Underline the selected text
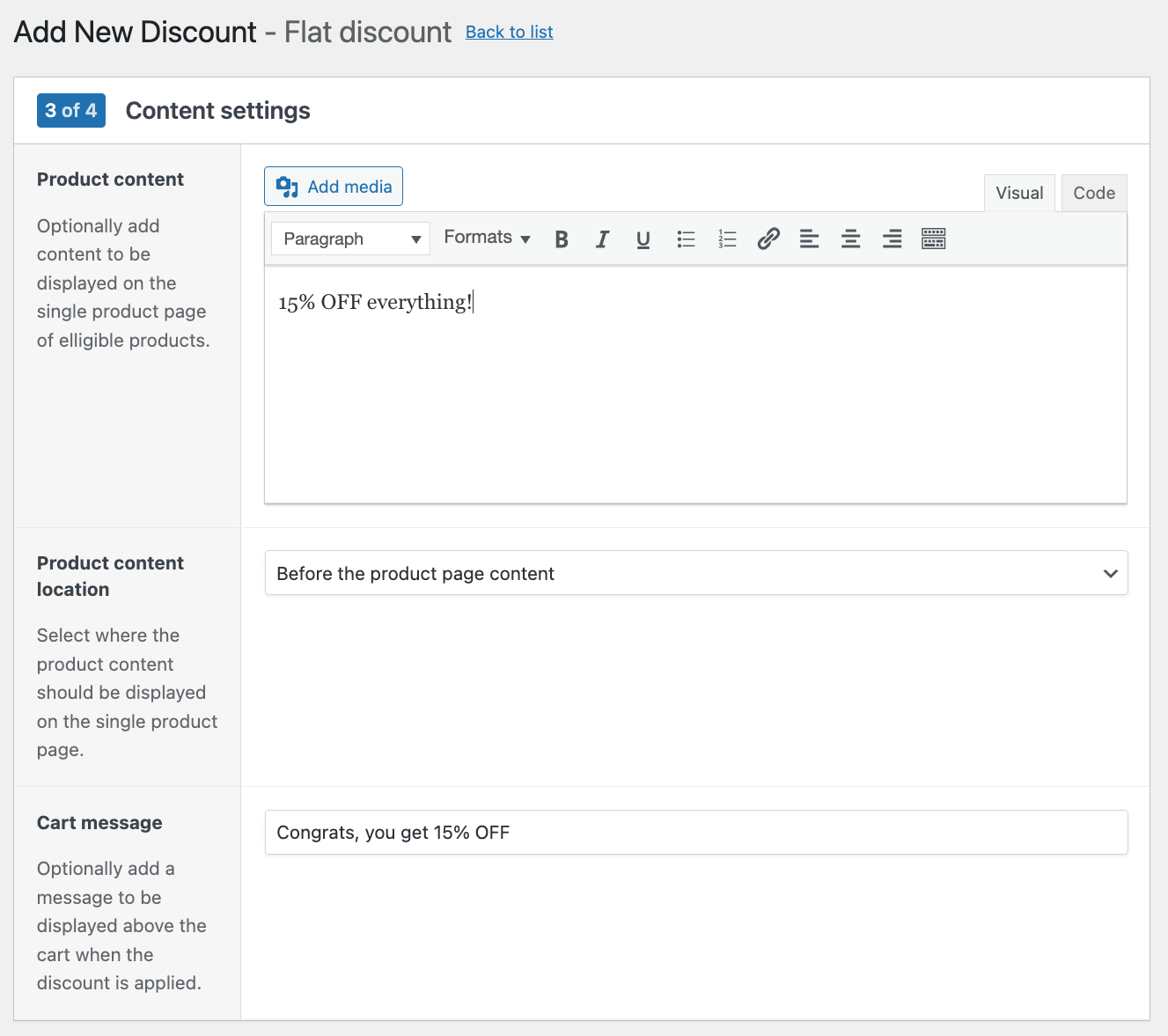The width and height of the screenshot is (1168, 1036). [x=643, y=239]
